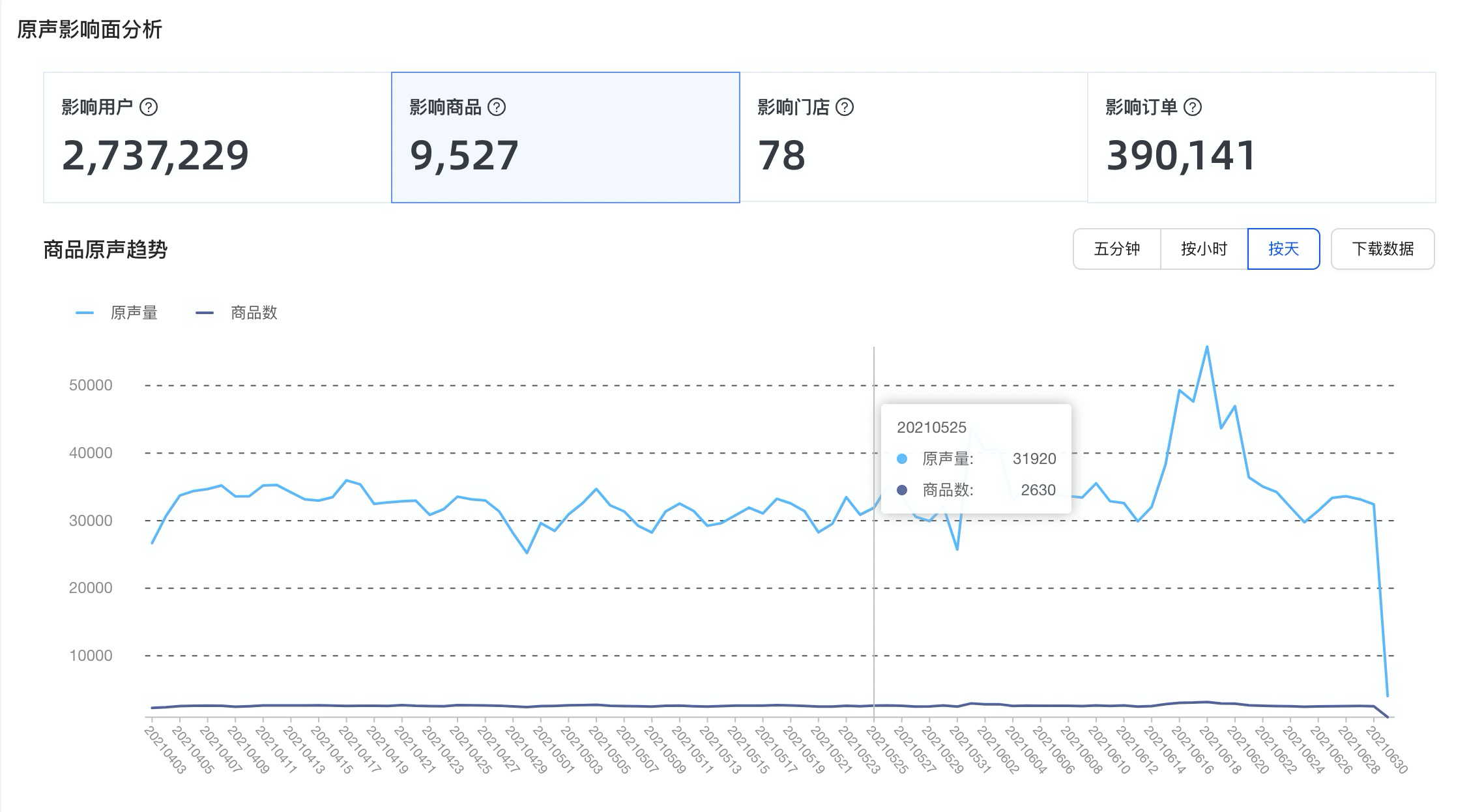The height and width of the screenshot is (812, 1469).
Task: Select the 按天 granularity option
Action: pyautogui.click(x=1284, y=249)
